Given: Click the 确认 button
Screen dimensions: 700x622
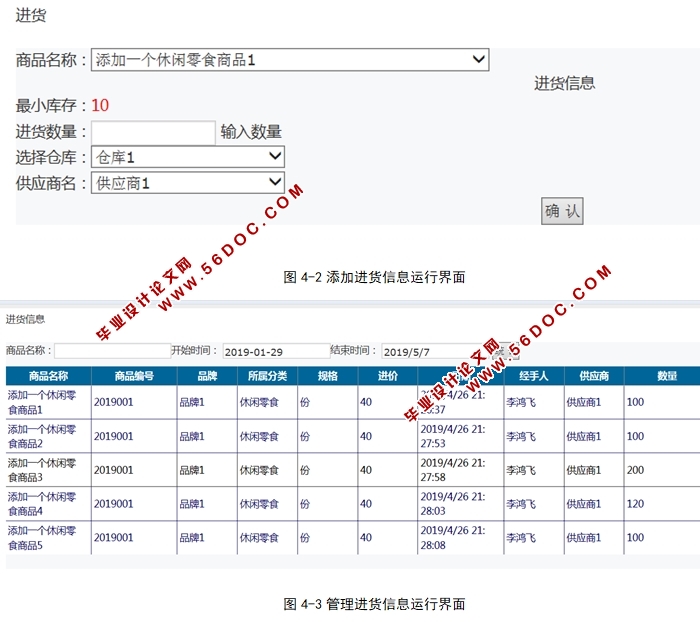Looking at the screenshot, I should click(562, 211).
